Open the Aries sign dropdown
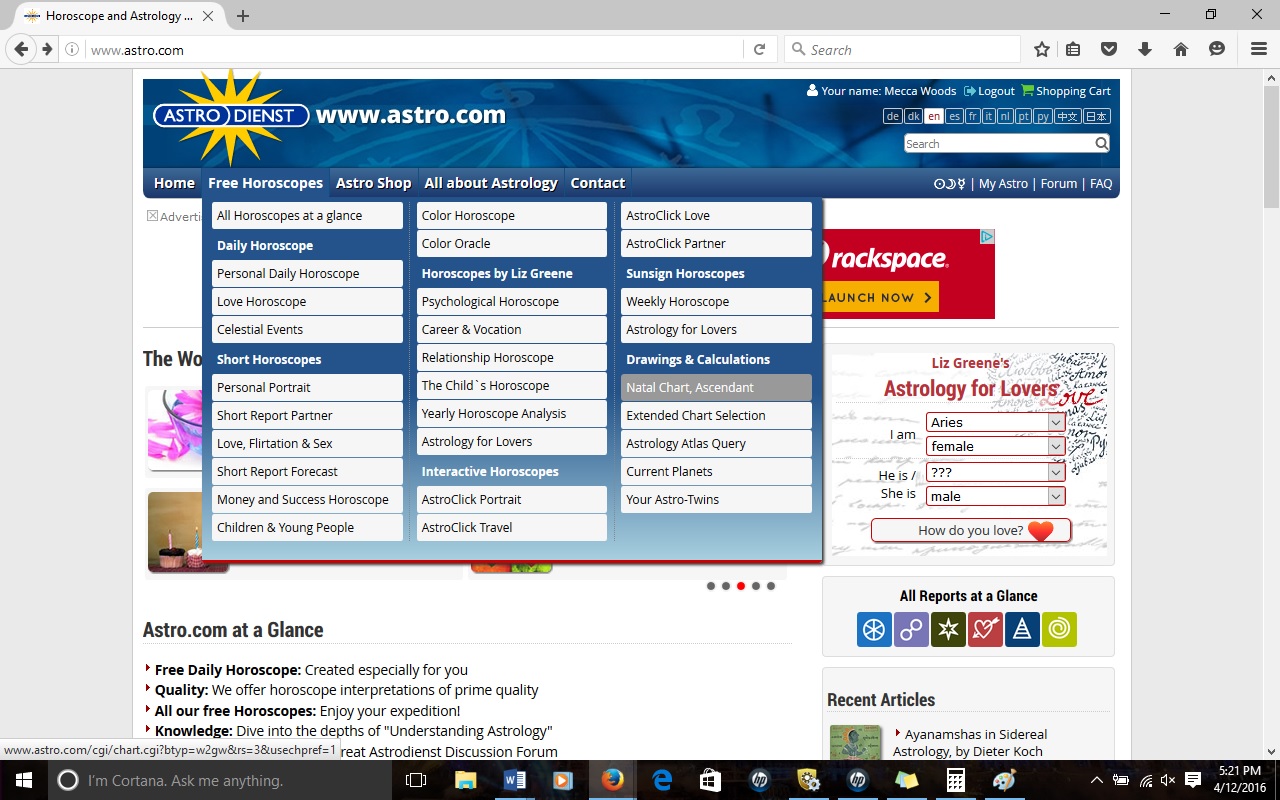Image resolution: width=1280 pixels, height=800 pixels. (x=996, y=422)
